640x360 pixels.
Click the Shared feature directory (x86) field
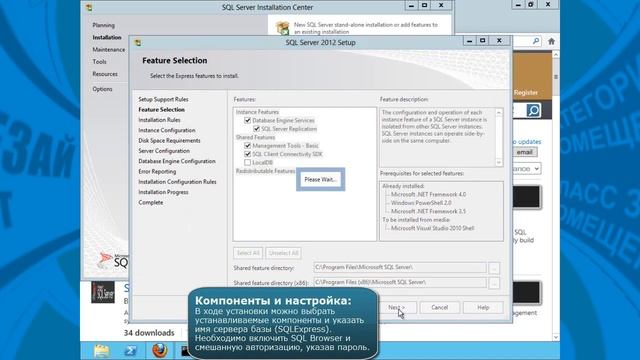coord(400,282)
